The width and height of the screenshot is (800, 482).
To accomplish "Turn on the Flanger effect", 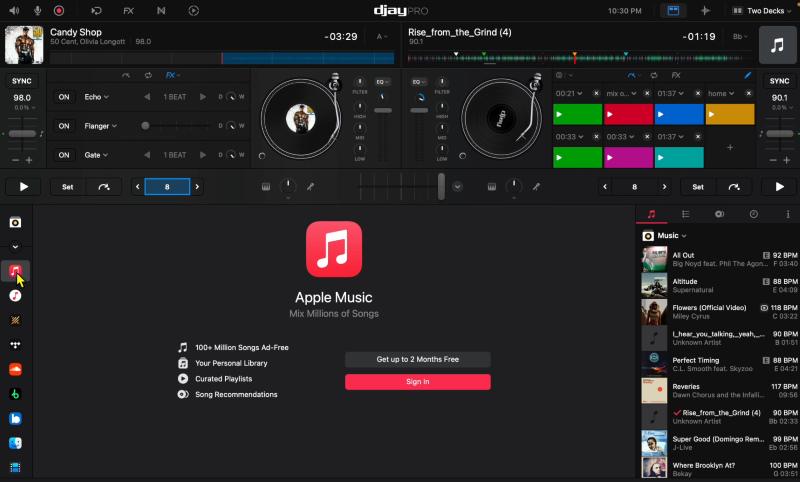I will tap(64, 126).
